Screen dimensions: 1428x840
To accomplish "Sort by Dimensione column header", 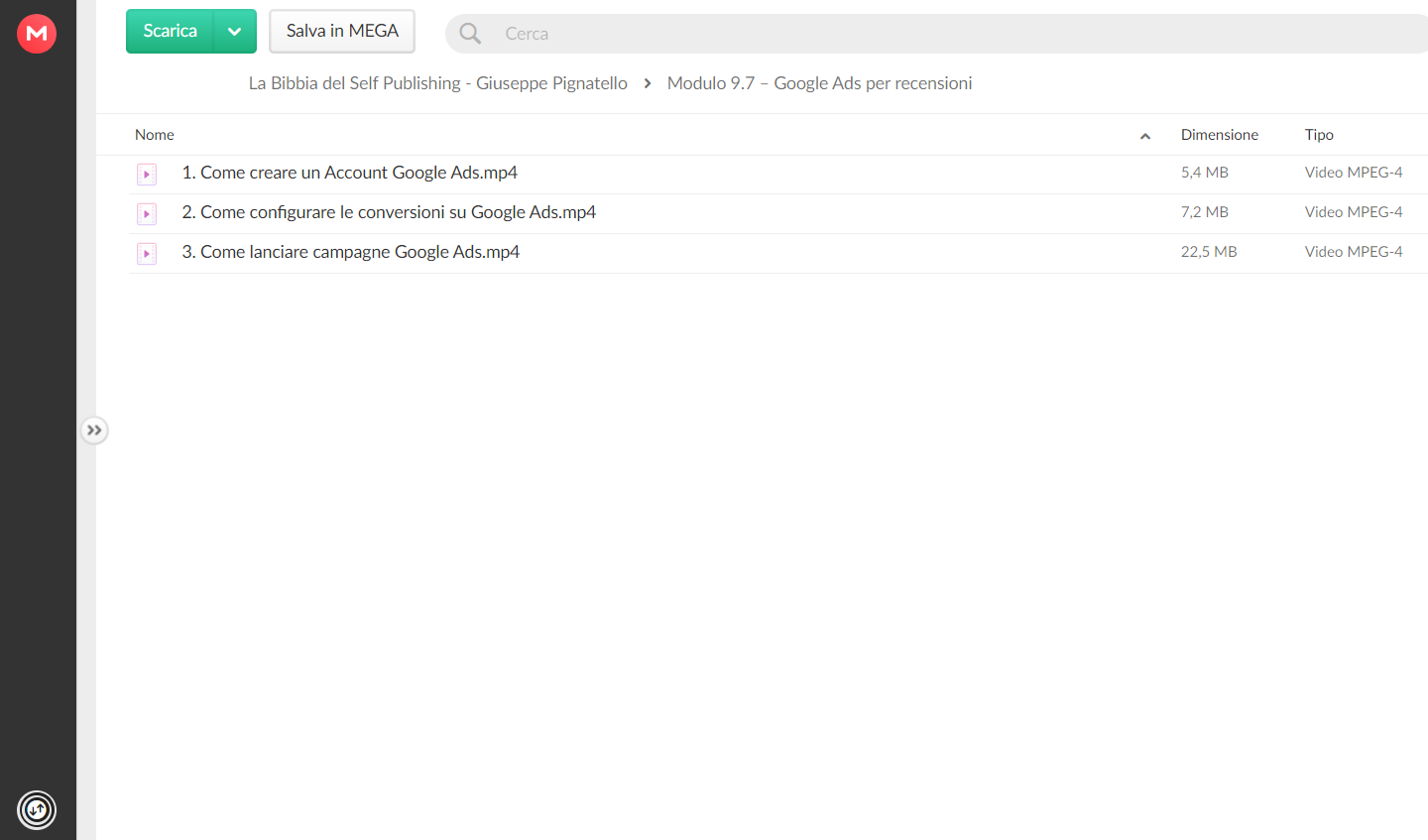I will tap(1220, 135).
